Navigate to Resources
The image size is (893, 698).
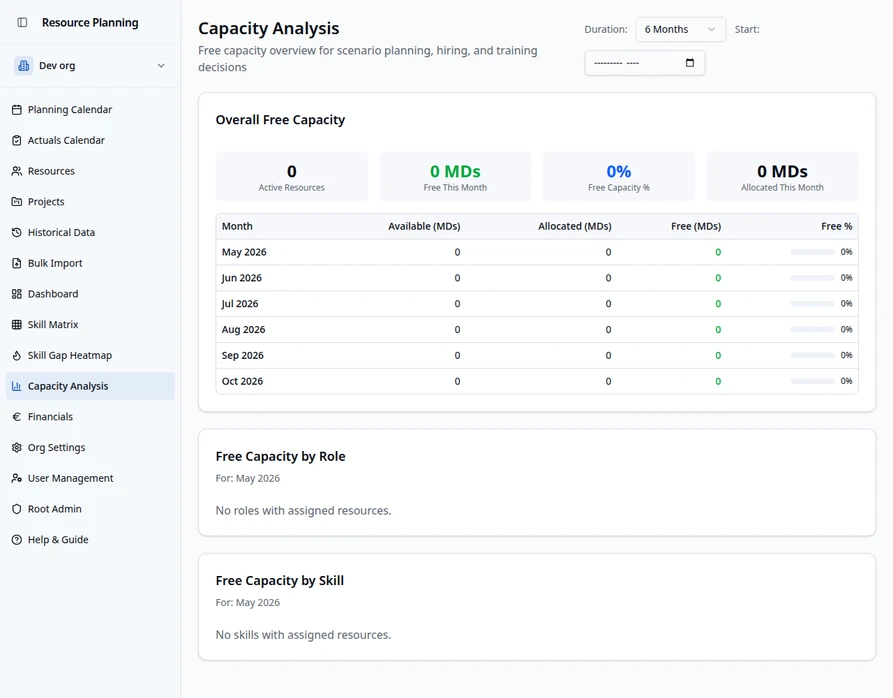[91, 171]
